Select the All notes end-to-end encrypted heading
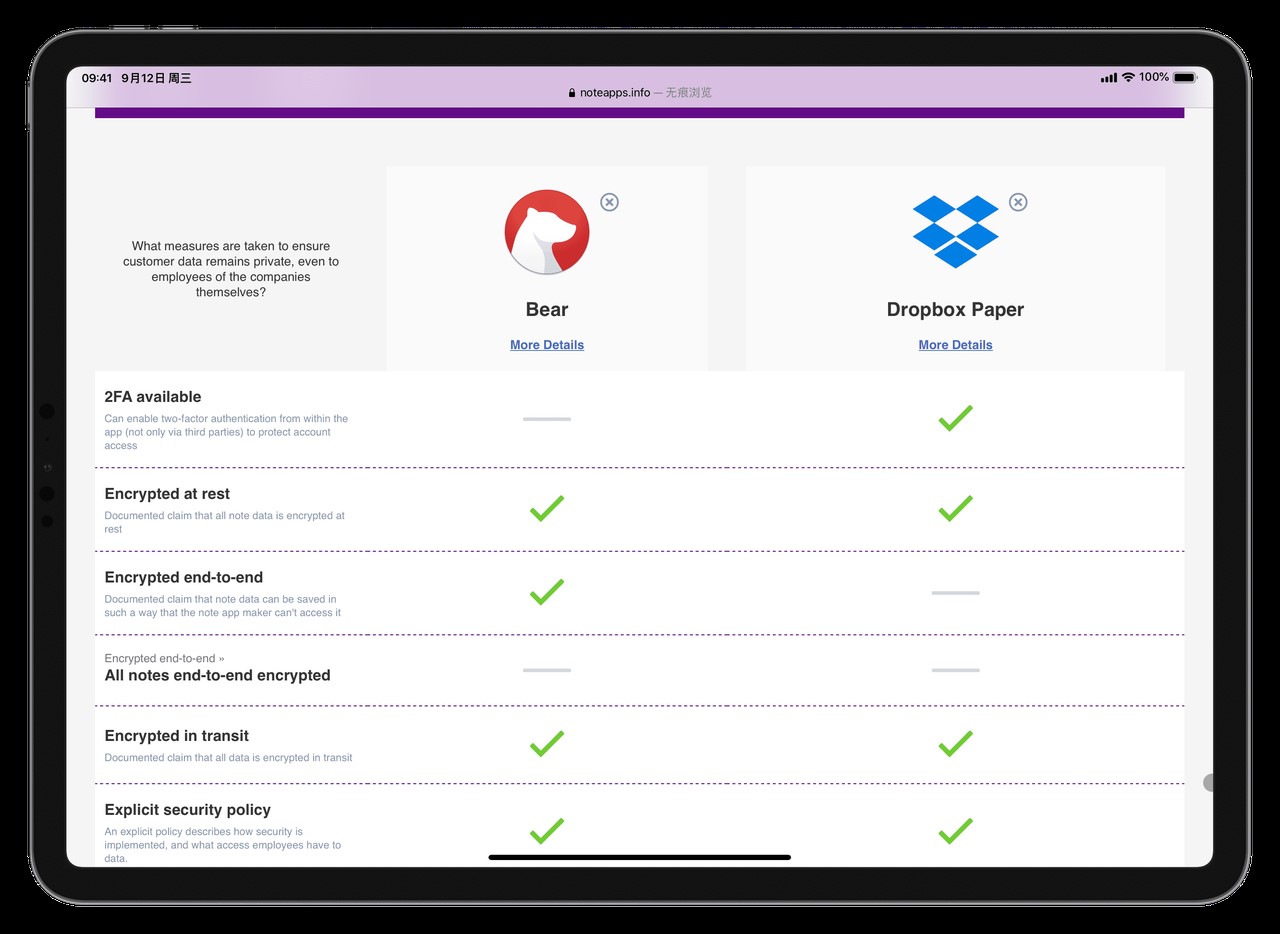Image resolution: width=1280 pixels, height=934 pixels. pos(217,675)
